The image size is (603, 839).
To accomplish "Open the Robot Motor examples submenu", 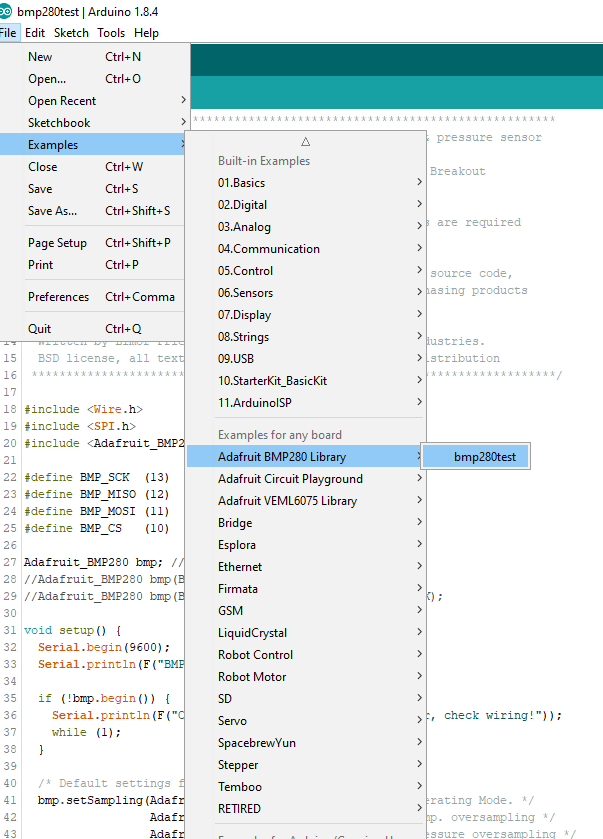I will coord(306,676).
